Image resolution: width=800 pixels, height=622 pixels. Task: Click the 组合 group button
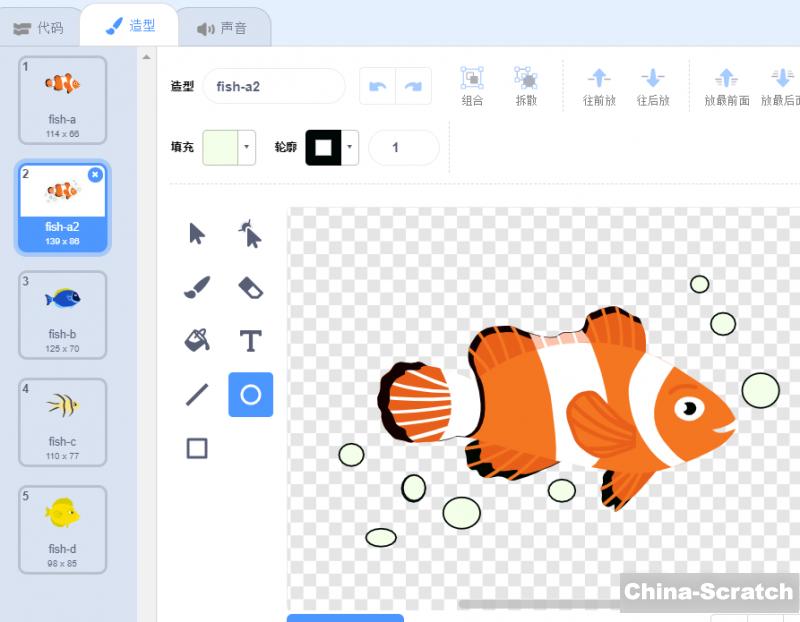point(472,86)
